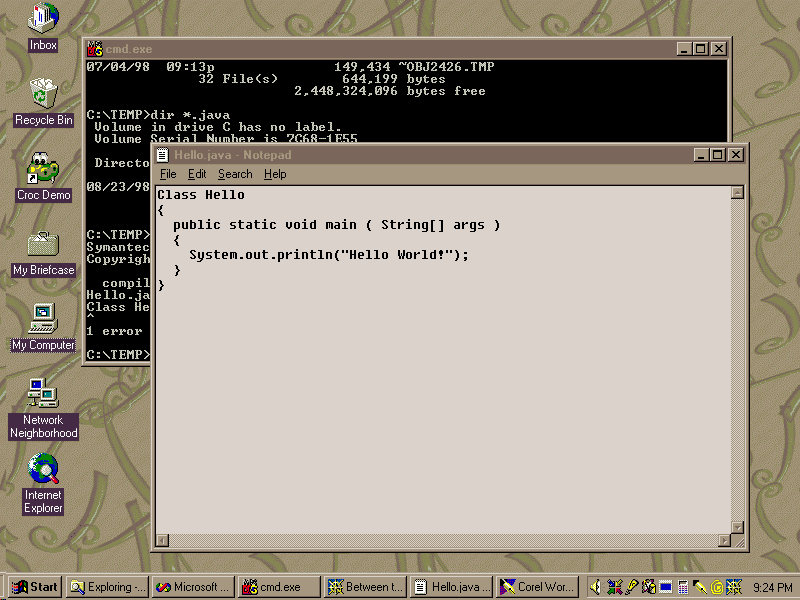The image size is (800, 600).
Task: Open the File menu in Notepad
Action: pyautogui.click(x=168, y=174)
